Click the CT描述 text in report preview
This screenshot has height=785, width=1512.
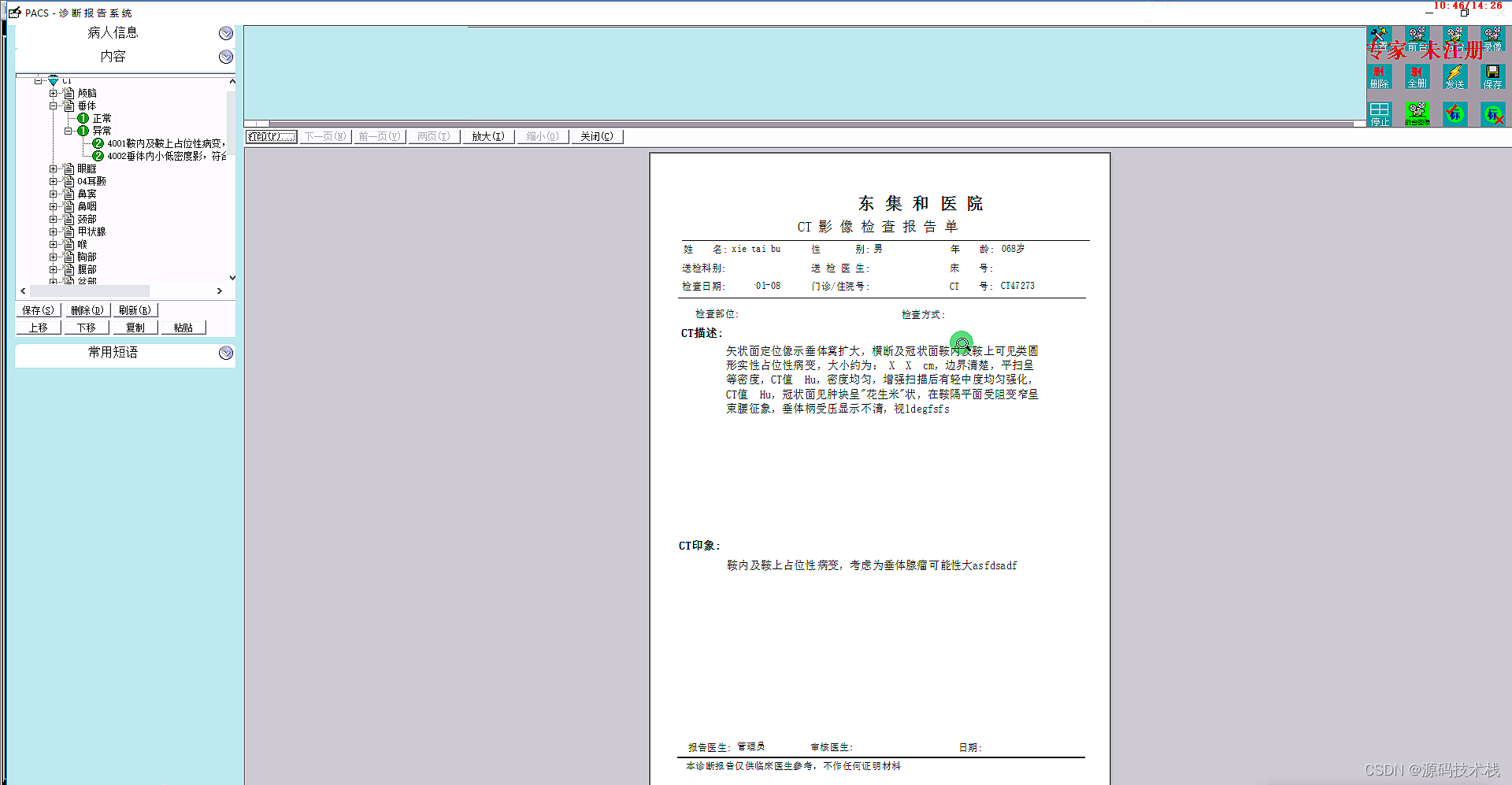point(702,333)
